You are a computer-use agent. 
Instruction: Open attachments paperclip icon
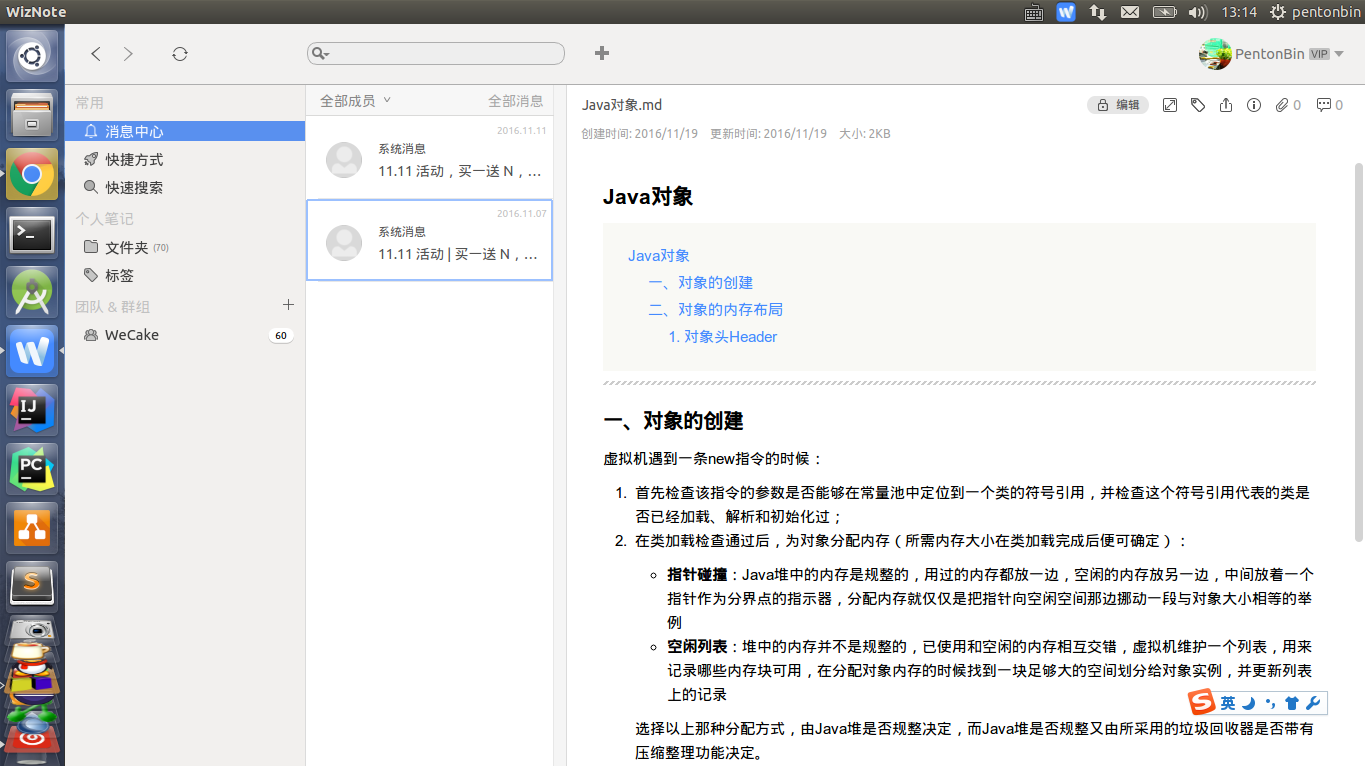[1282, 105]
